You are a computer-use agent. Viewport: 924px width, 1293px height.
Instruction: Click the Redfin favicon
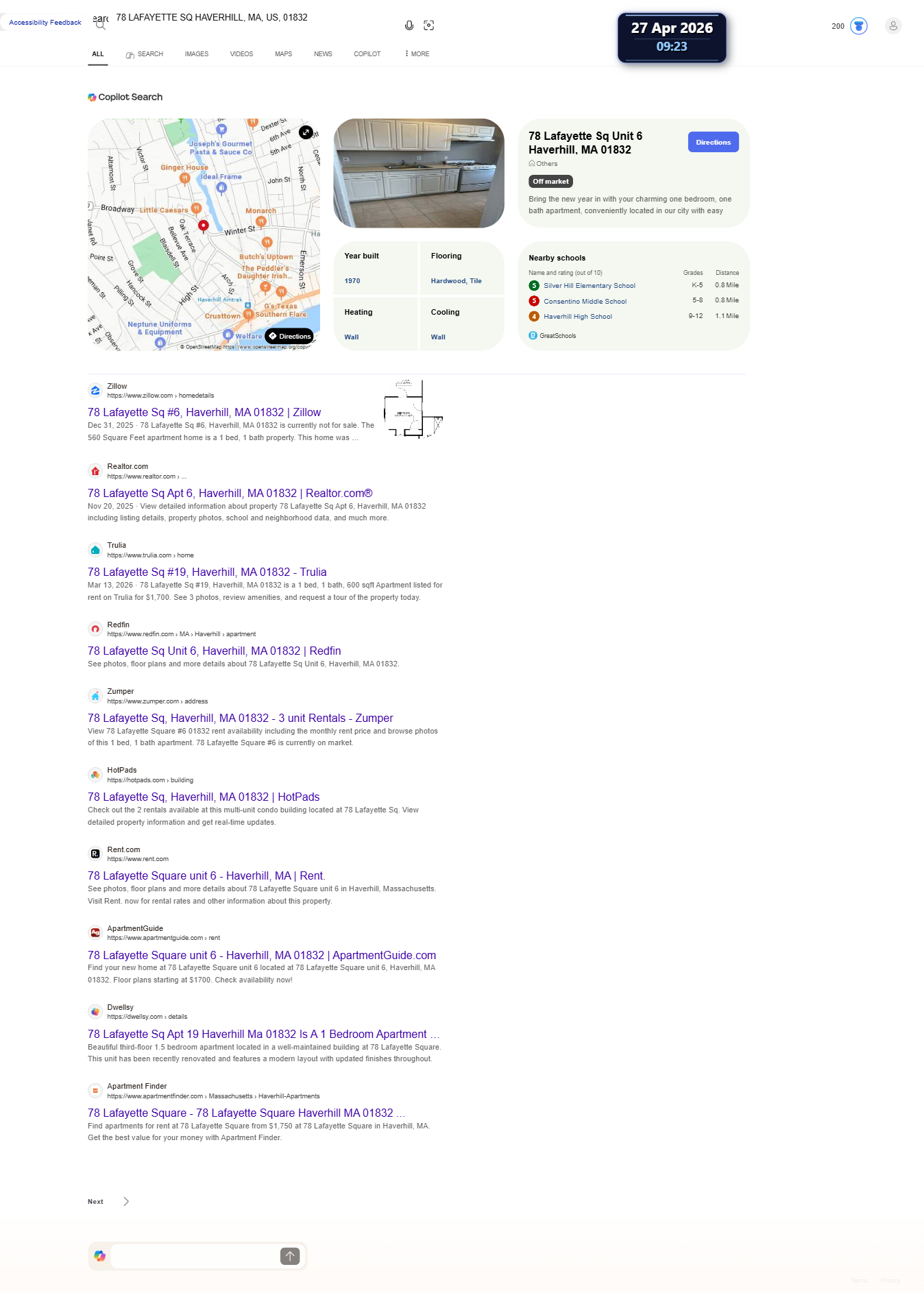point(95,629)
